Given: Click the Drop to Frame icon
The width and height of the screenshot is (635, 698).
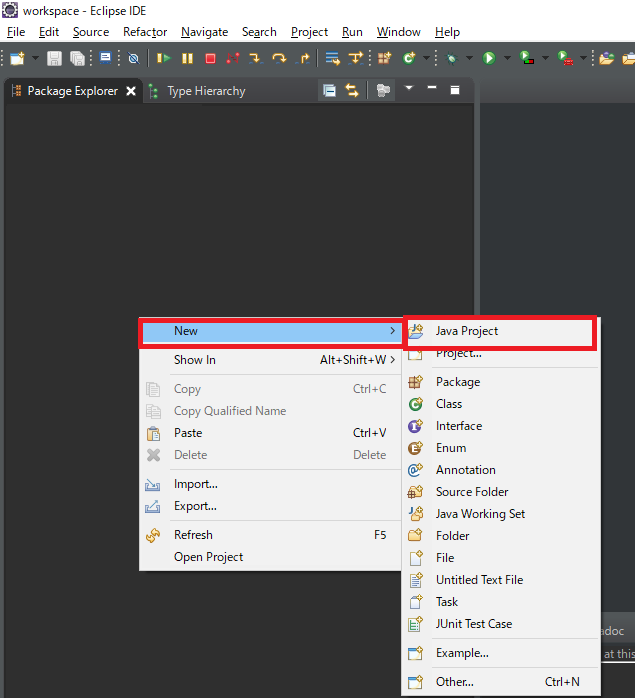Looking at the screenshot, I should [332, 58].
